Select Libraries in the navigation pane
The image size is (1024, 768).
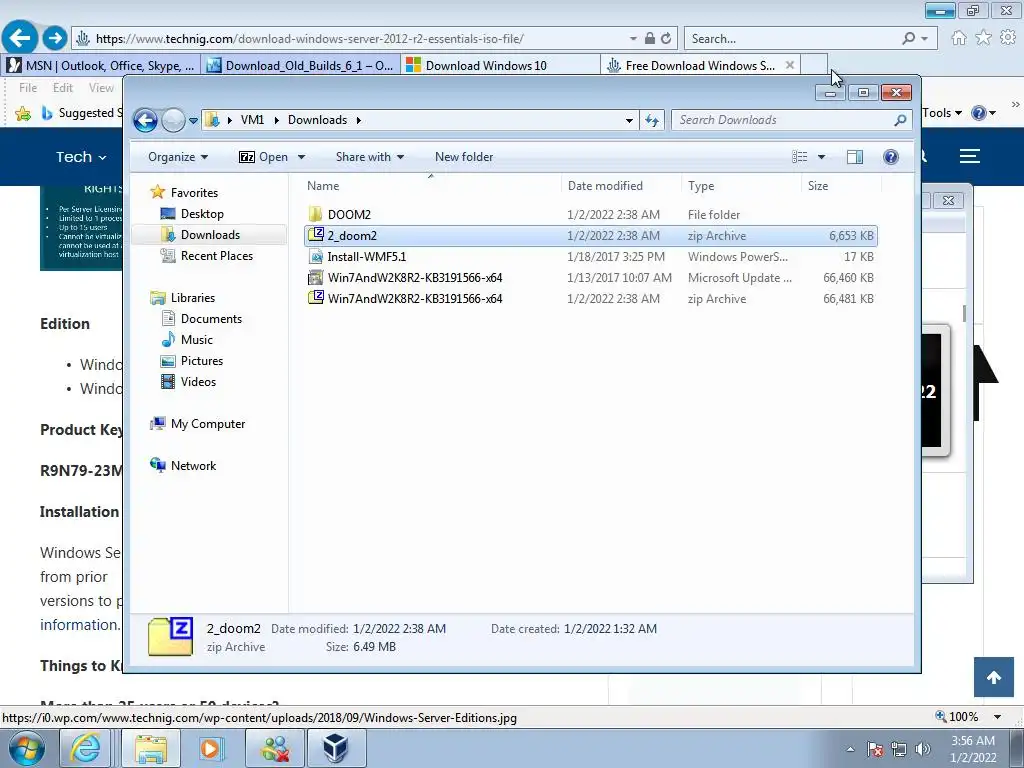pyautogui.click(x=193, y=298)
